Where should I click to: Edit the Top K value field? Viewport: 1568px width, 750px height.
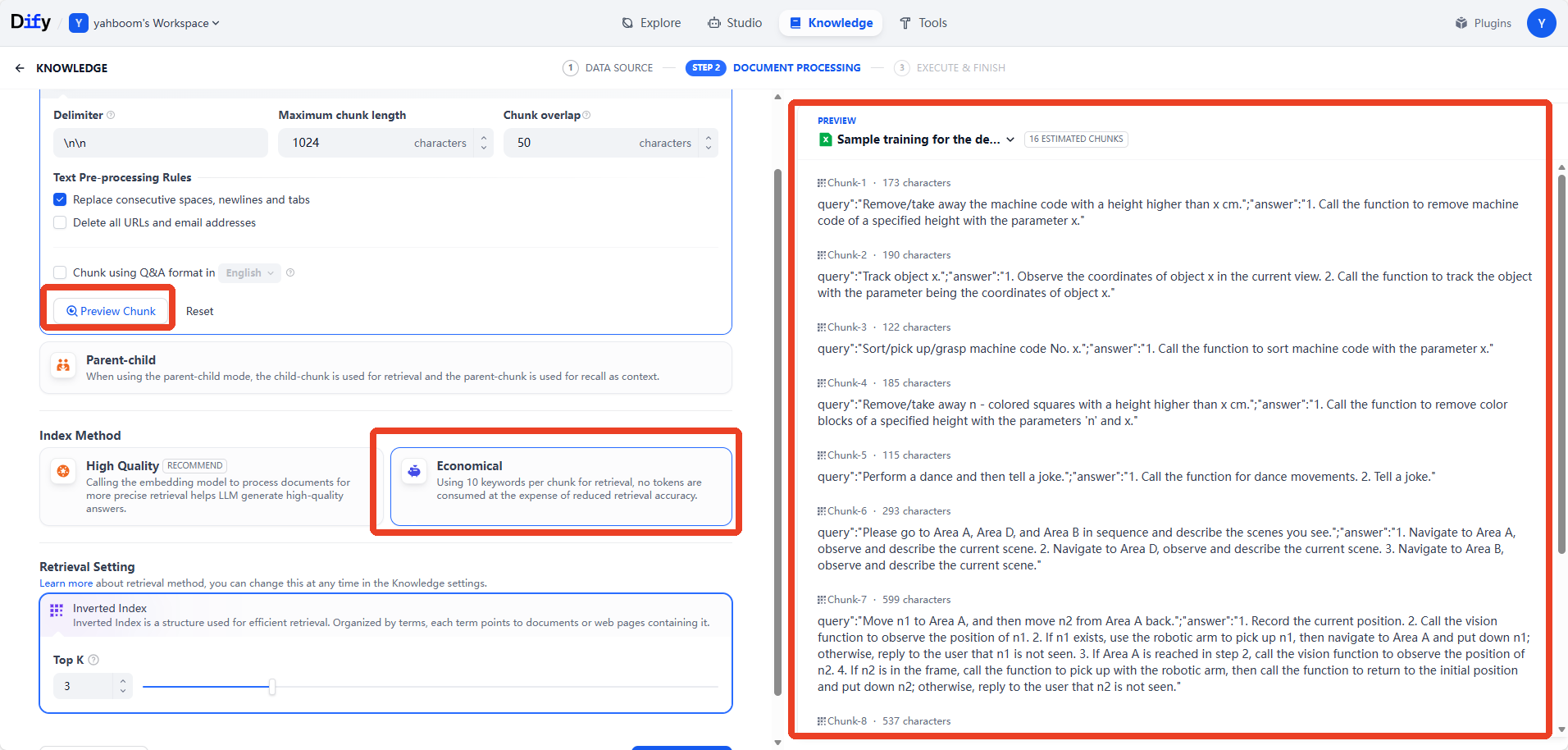84,686
